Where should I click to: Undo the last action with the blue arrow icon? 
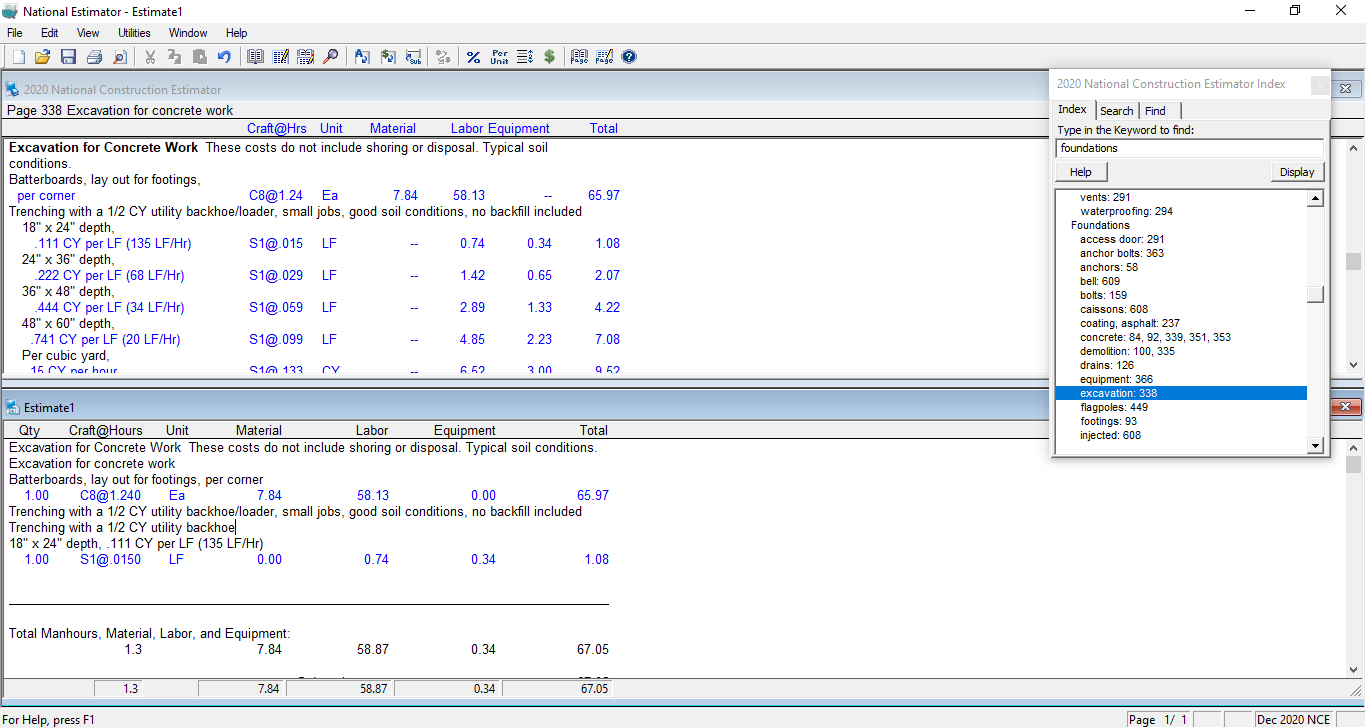(225, 57)
